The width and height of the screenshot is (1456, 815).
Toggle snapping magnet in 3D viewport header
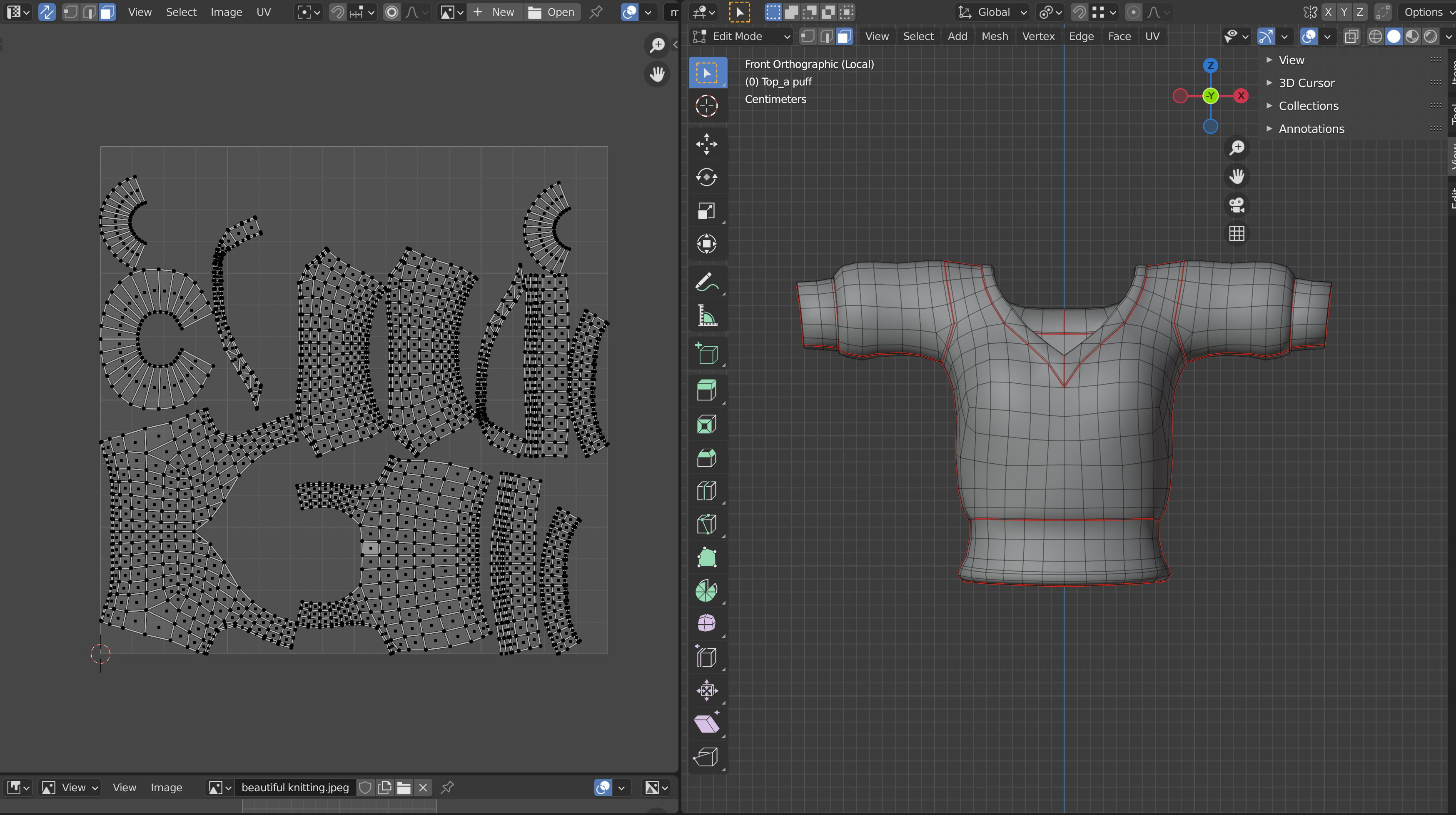(1079, 12)
